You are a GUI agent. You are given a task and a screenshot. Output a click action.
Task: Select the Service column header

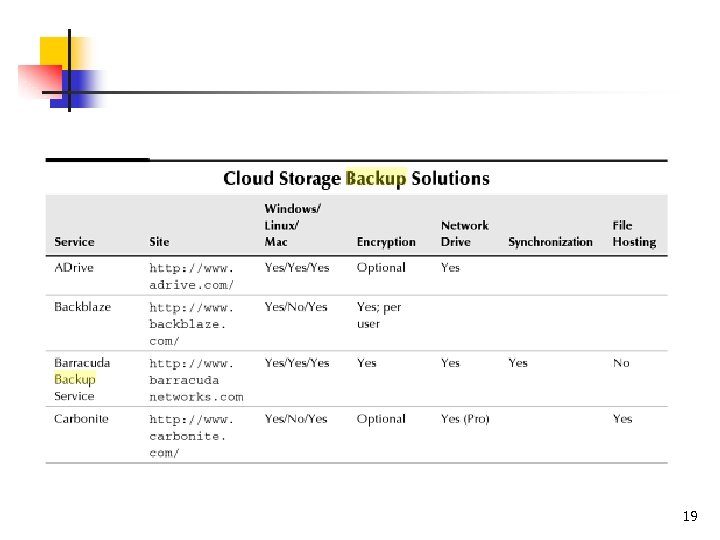point(74,242)
